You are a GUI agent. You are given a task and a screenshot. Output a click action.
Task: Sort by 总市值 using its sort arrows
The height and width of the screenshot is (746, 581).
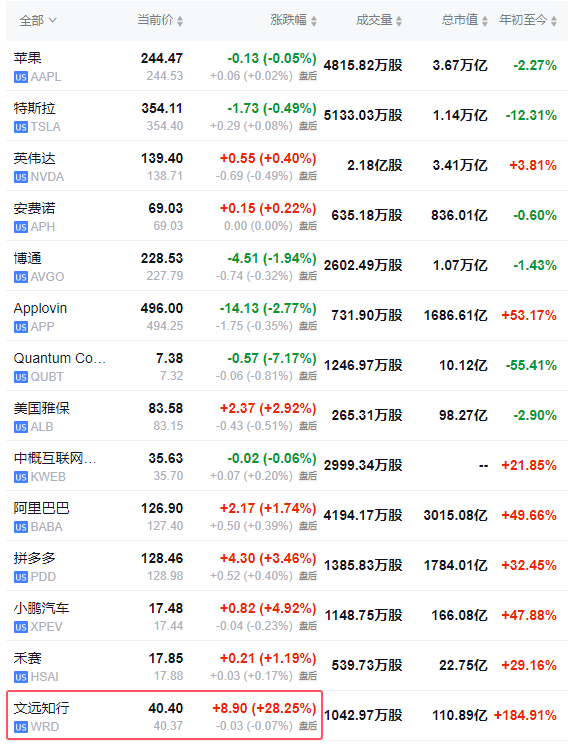pyautogui.click(x=484, y=21)
